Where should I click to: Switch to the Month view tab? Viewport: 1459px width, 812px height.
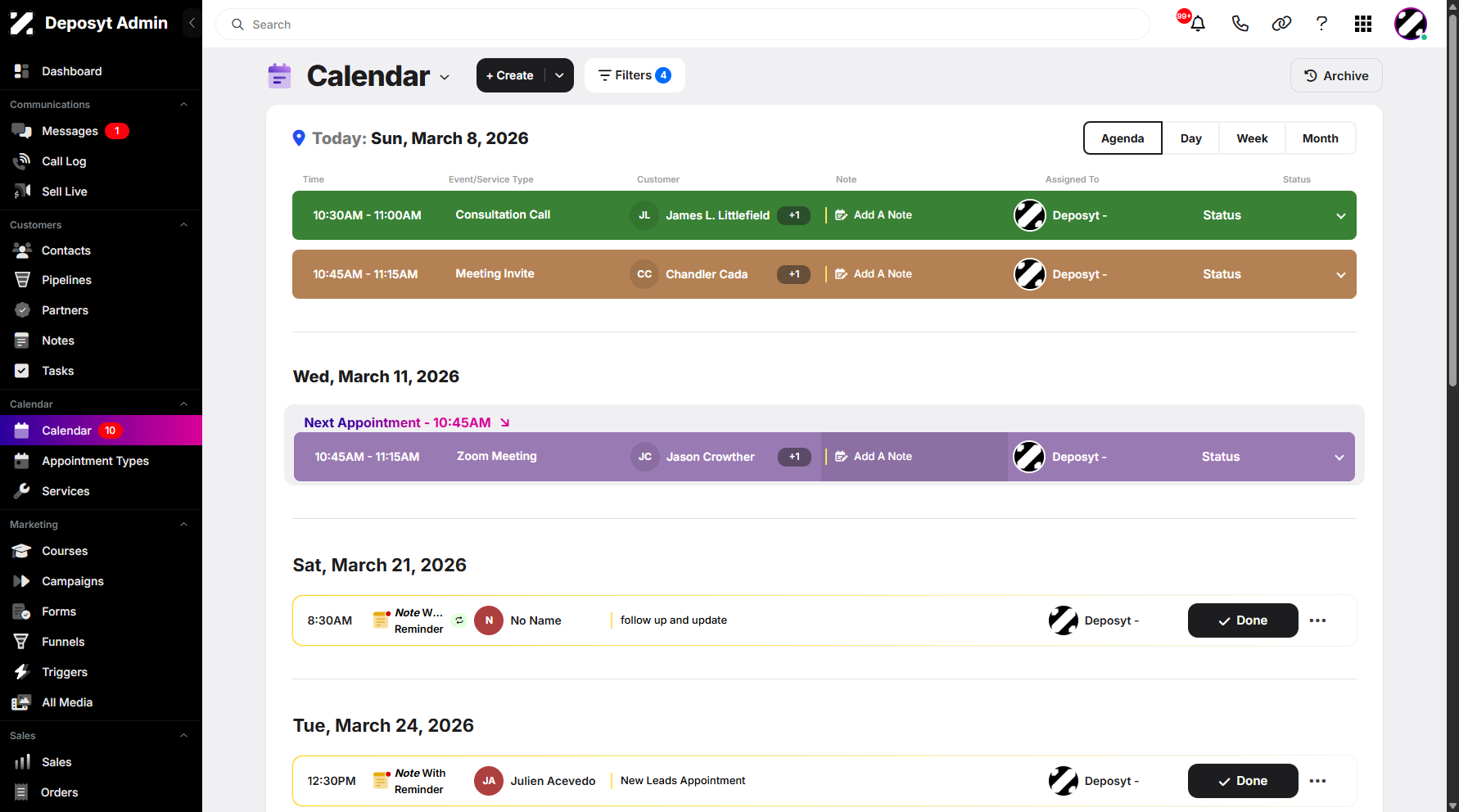click(1320, 138)
